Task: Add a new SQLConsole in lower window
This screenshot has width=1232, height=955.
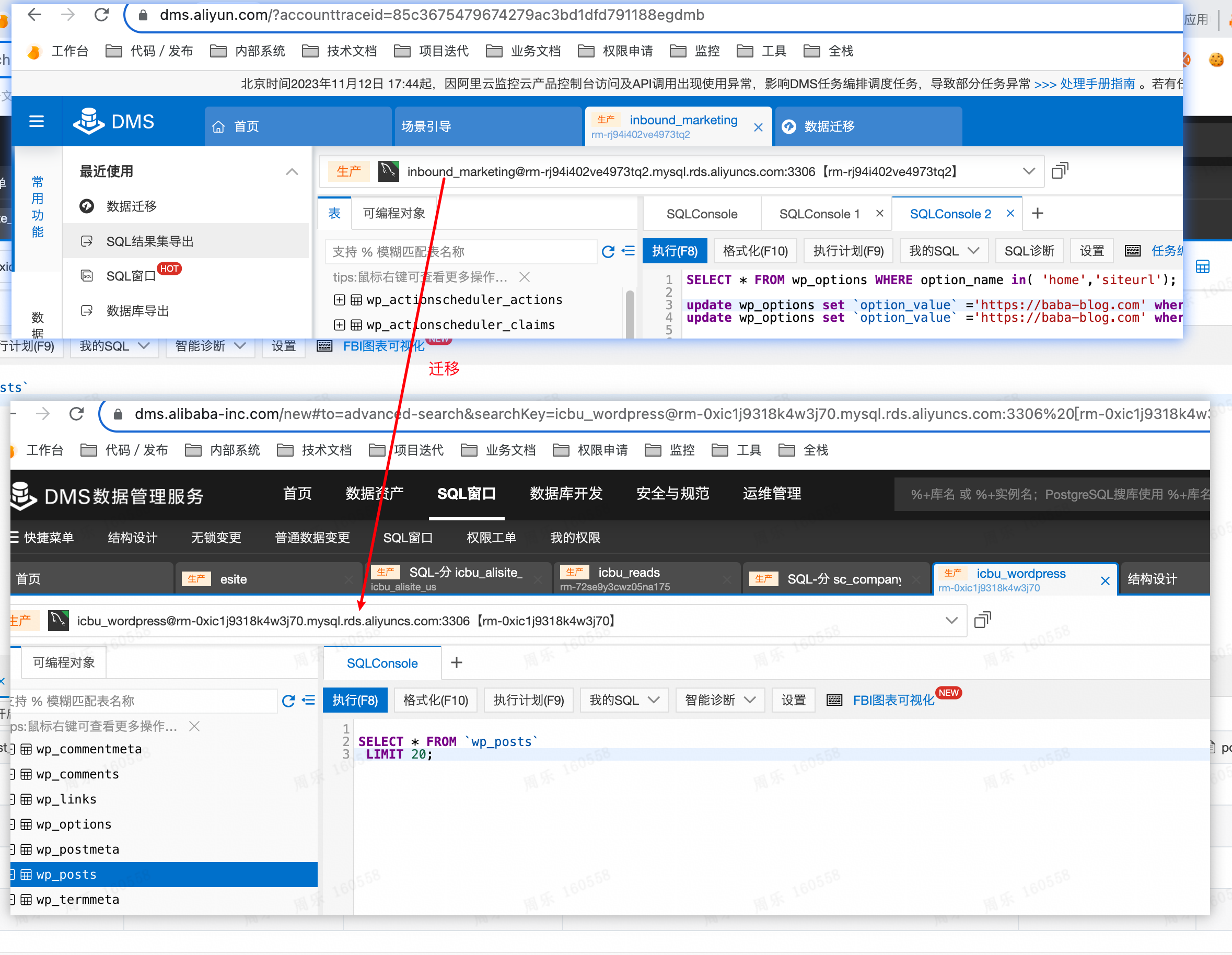Action: pyautogui.click(x=456, y=663)
